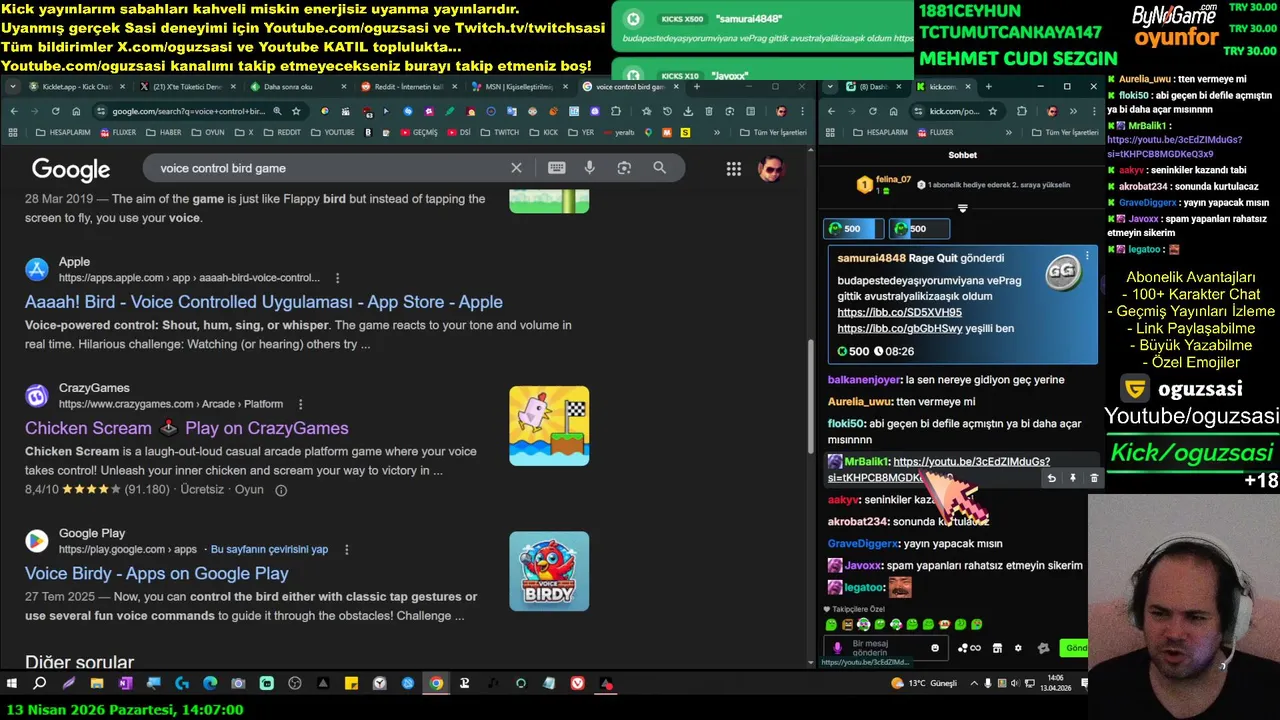Open Aaaah! Bird App Store result
This screenshot has width=1280, height=720.
pyautogui.click(x=264, y=302)
